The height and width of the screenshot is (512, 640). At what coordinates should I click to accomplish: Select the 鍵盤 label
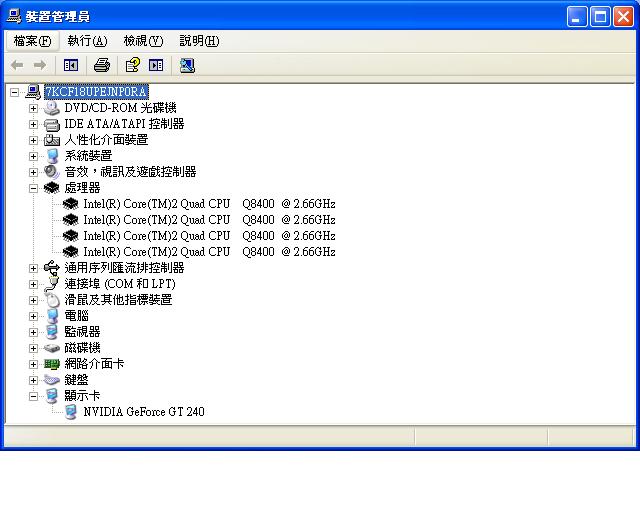[x=76, y=380]
